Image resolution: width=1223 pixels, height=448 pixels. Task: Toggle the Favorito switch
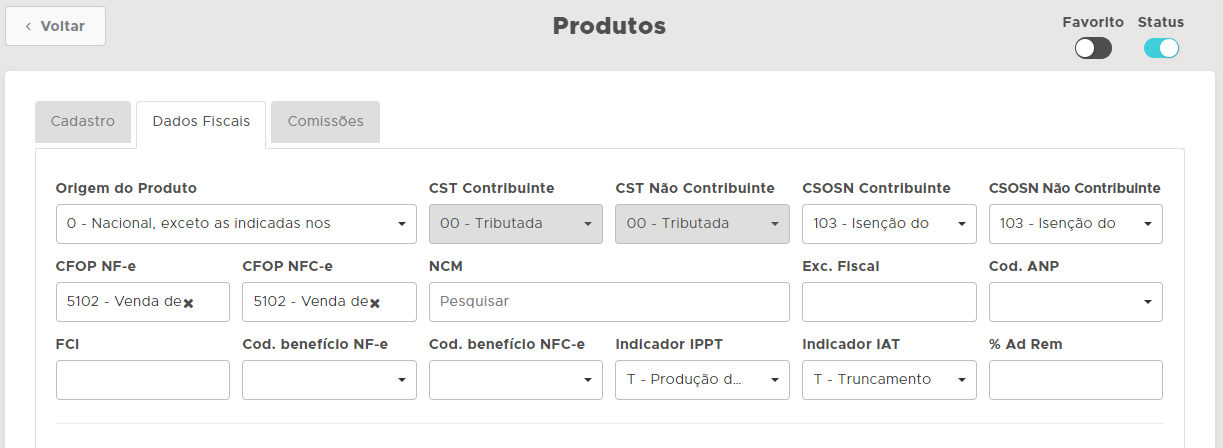pos(1093,48)
